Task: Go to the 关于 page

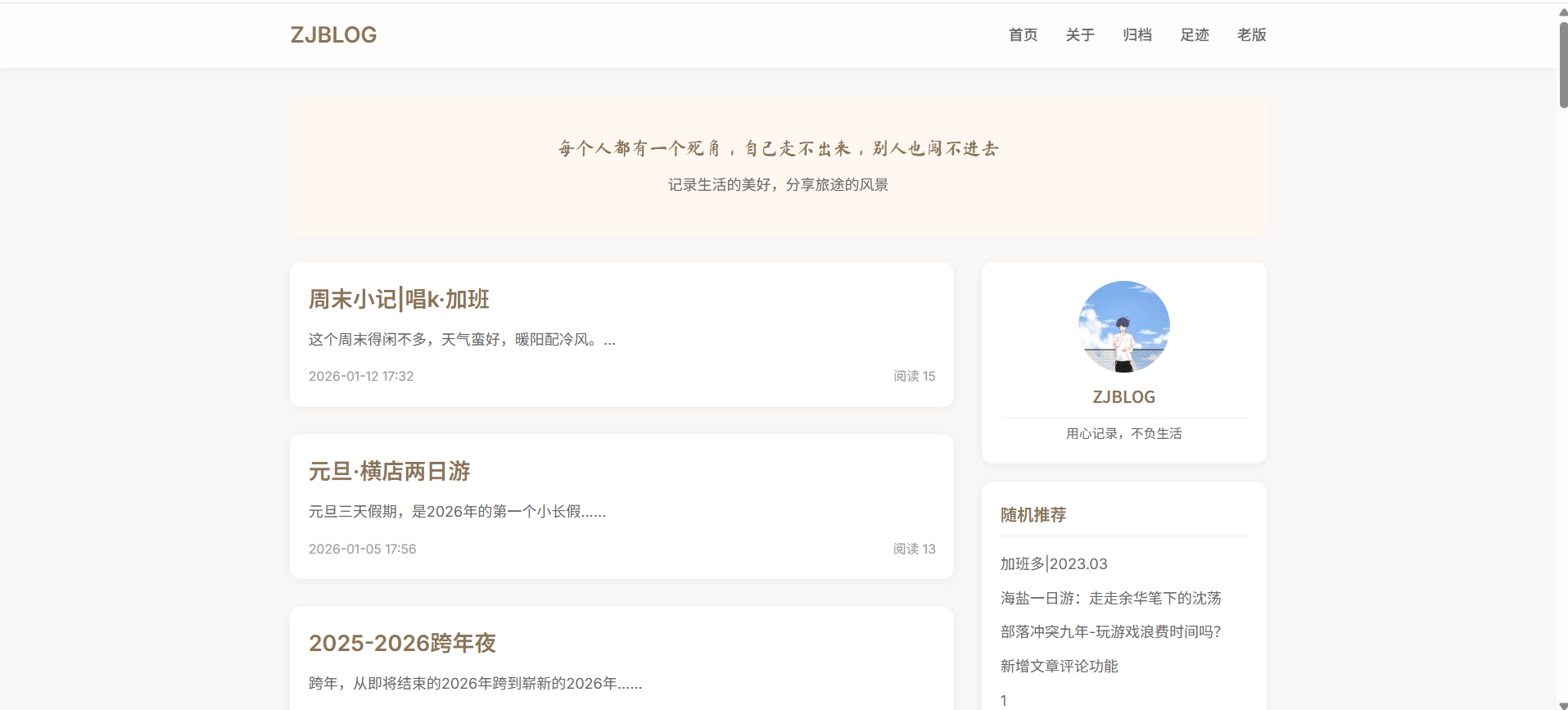Action: (x=1080, y=35)
